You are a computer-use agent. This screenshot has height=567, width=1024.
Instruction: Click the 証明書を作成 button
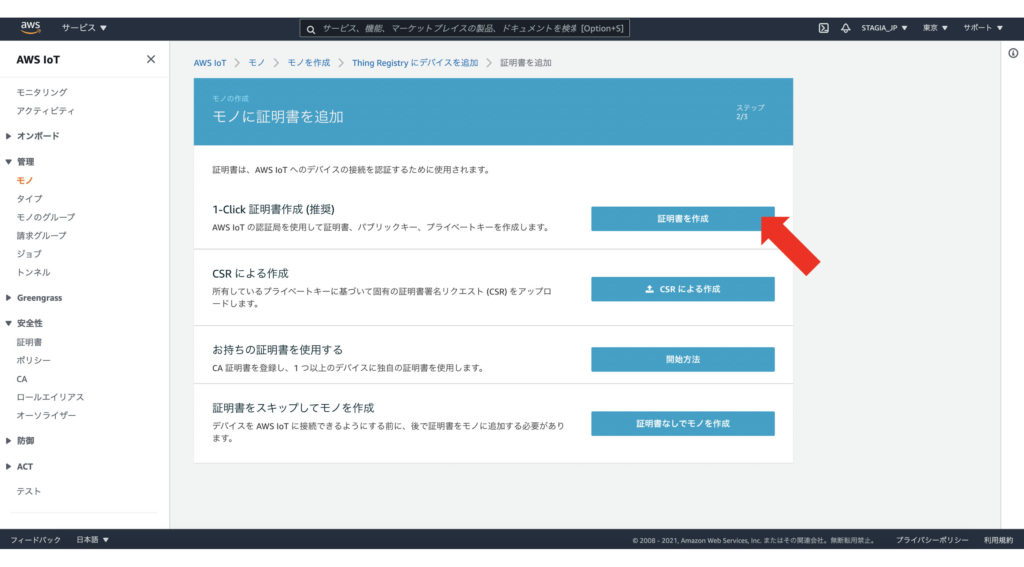682,218
